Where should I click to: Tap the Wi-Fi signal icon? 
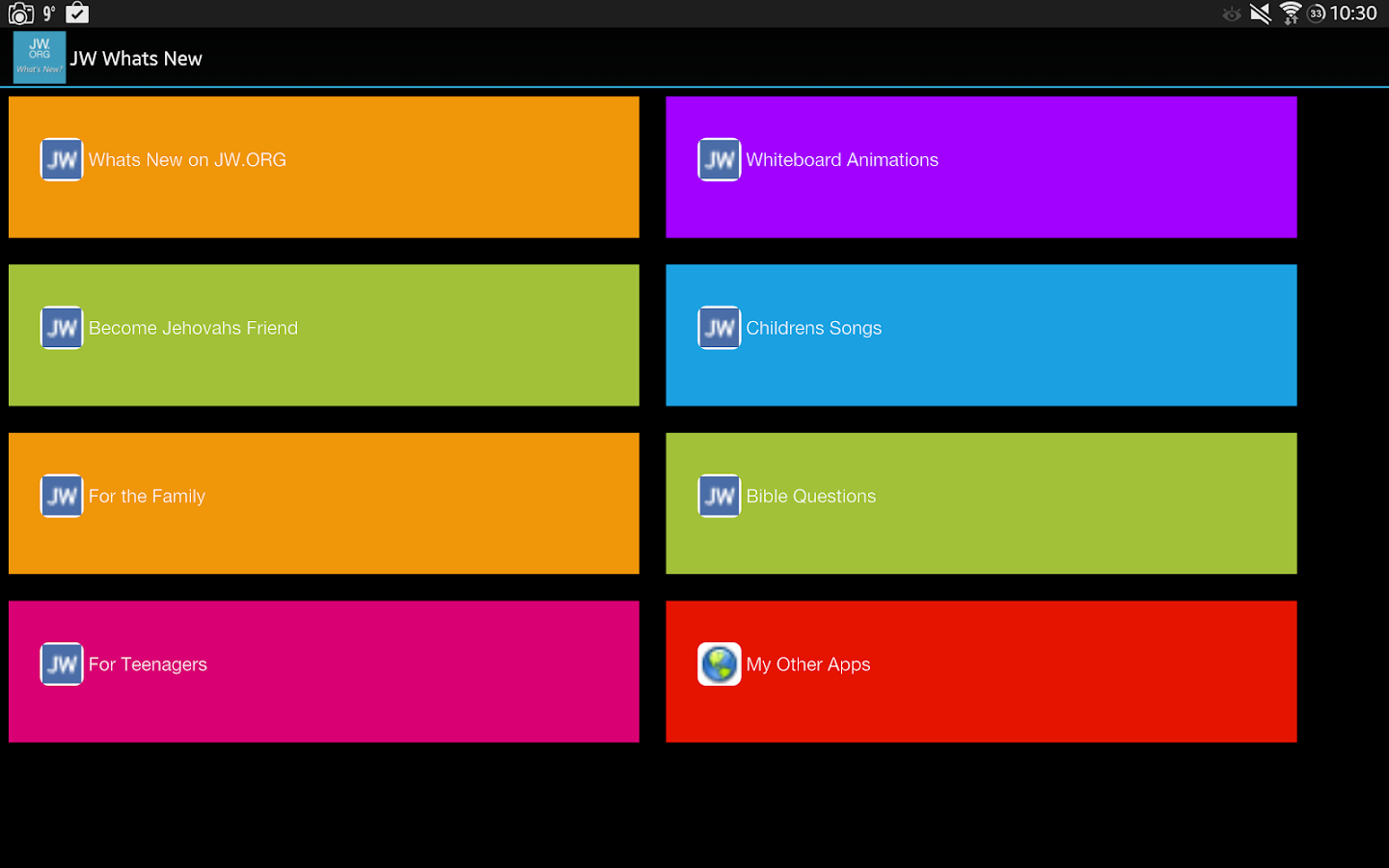1291,14
